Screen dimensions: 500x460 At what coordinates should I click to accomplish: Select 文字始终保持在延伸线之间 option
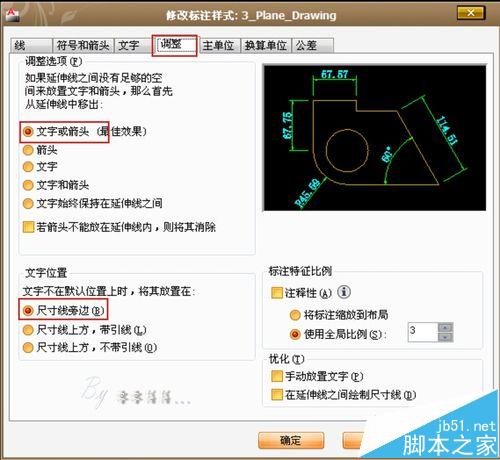[28, 203]
